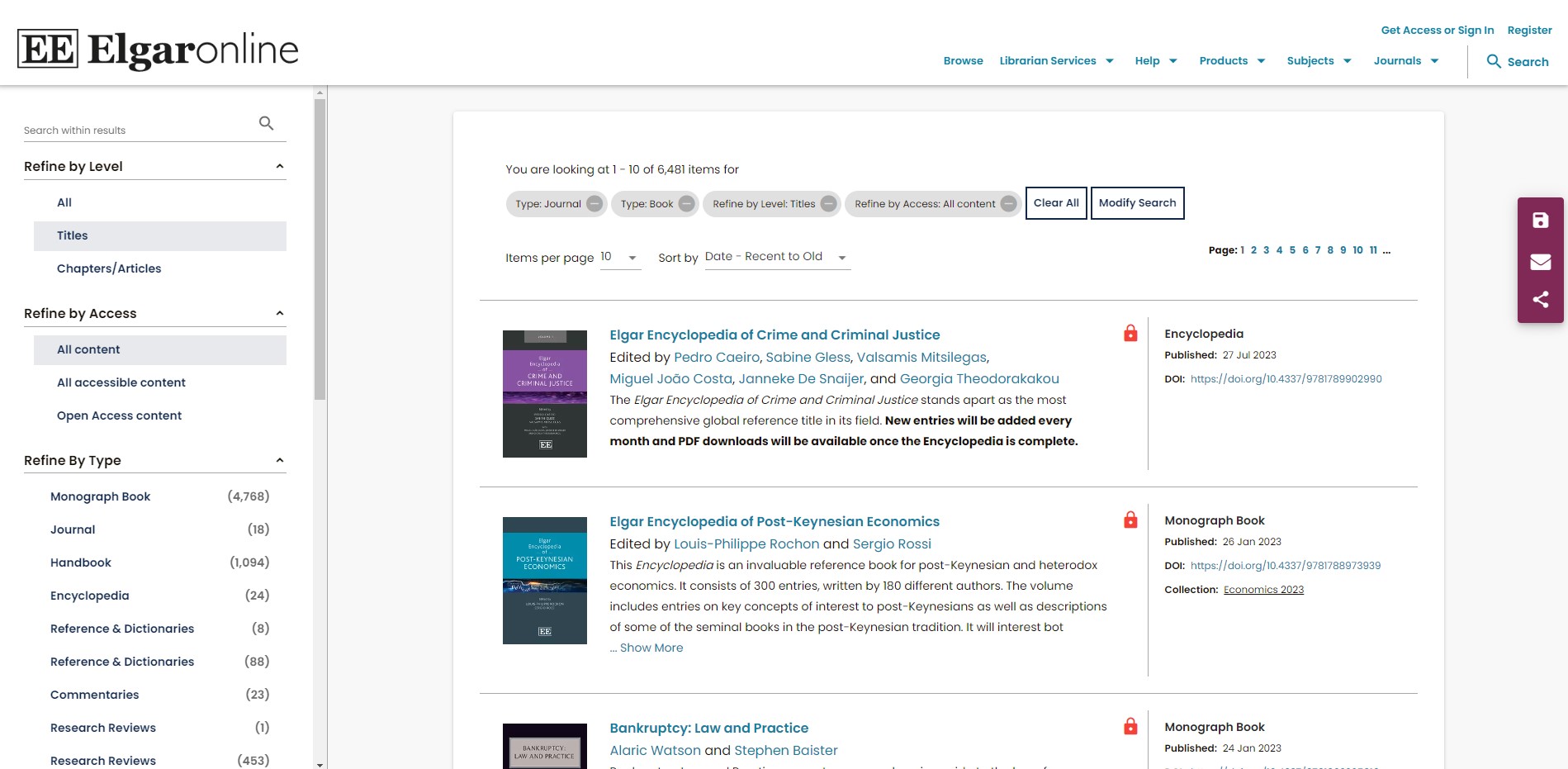Filter by Commentaries type
The image size is (1568, 769).
[x=94, y=695]
